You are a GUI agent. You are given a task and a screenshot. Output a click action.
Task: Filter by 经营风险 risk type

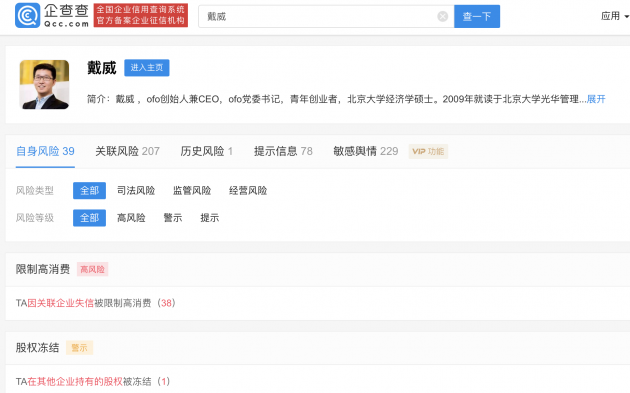click(248, 190)
